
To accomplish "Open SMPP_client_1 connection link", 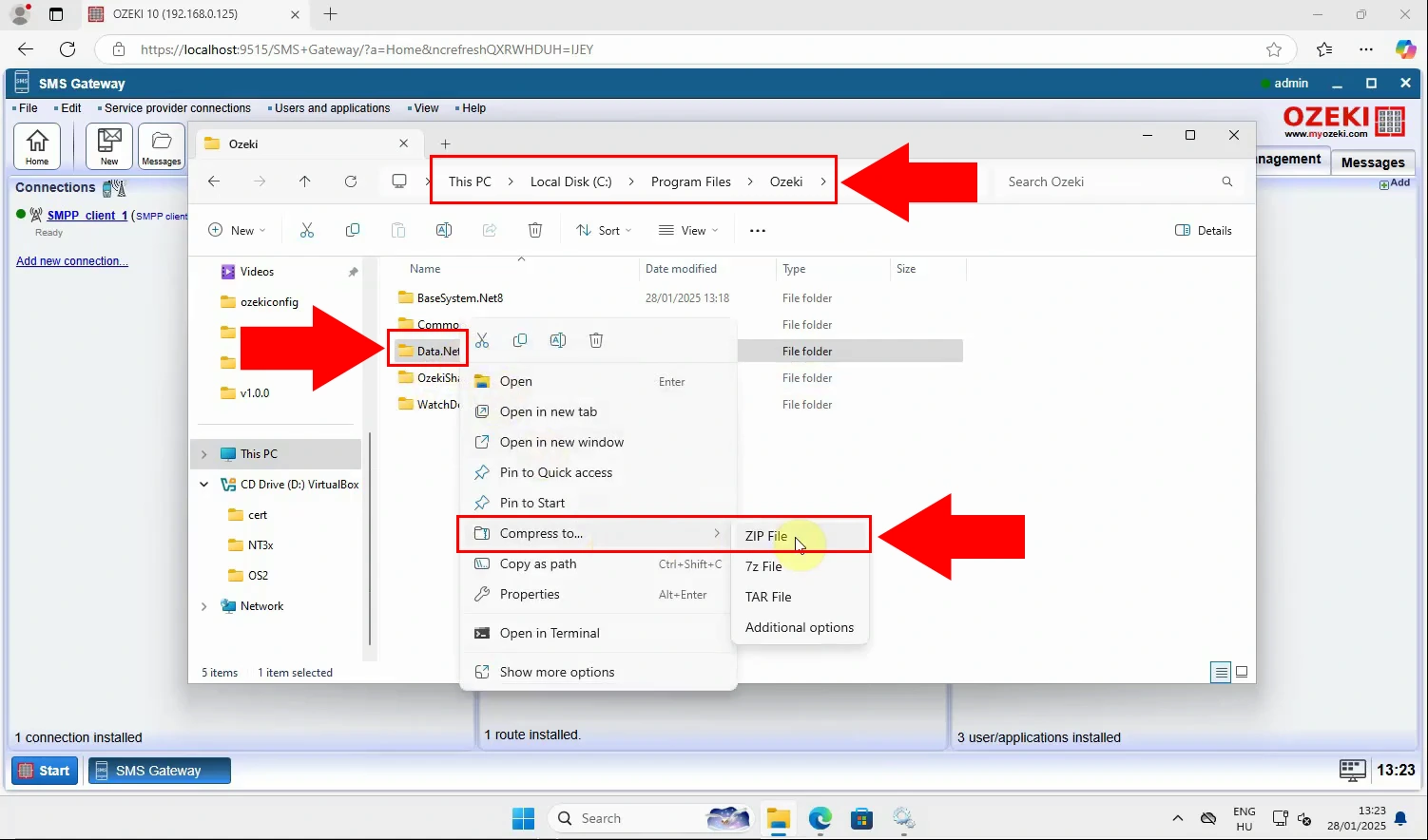I will (x=87, y=216).
